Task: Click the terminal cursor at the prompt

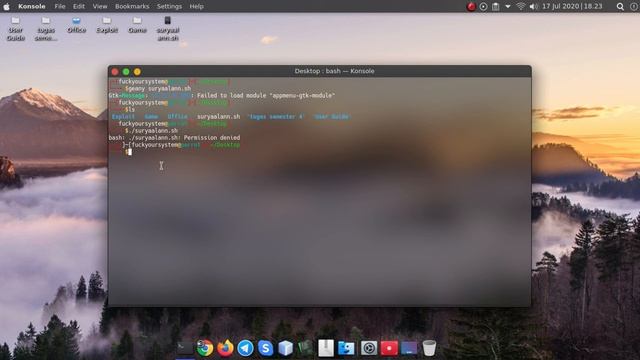Action: coord(130,152)
